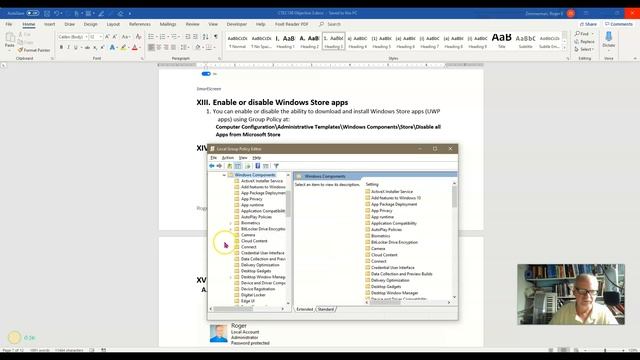Image resolution: width=640 pixels, height=360 pixels.
Task: Click the Bullets list icon
Action: 151,37
